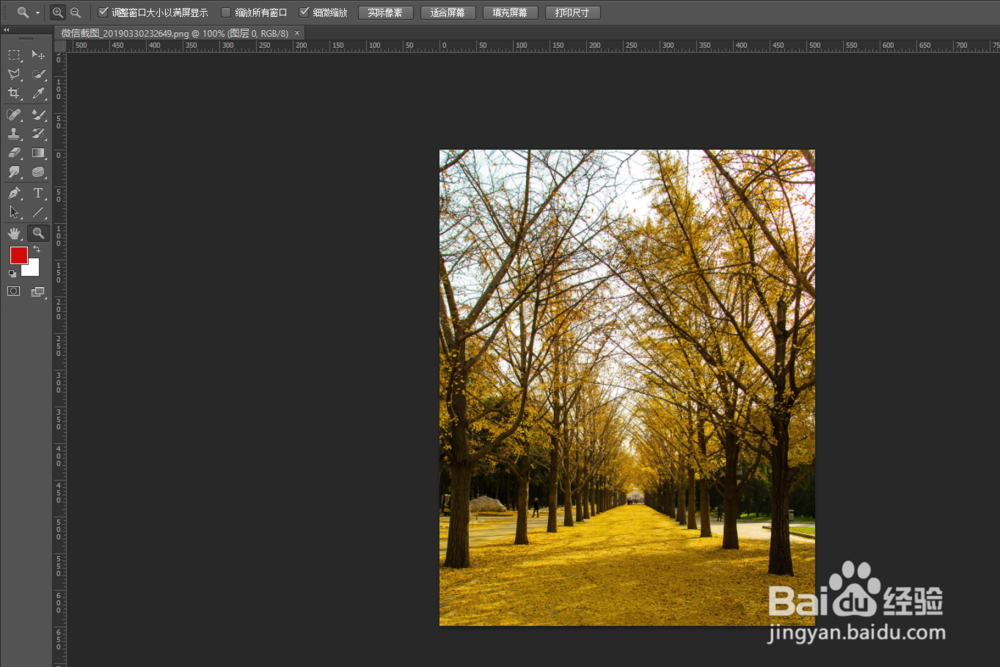Choose Zoom Out mode in options bar
This screenshot has height=667, width=1000.
pos(75,12)
